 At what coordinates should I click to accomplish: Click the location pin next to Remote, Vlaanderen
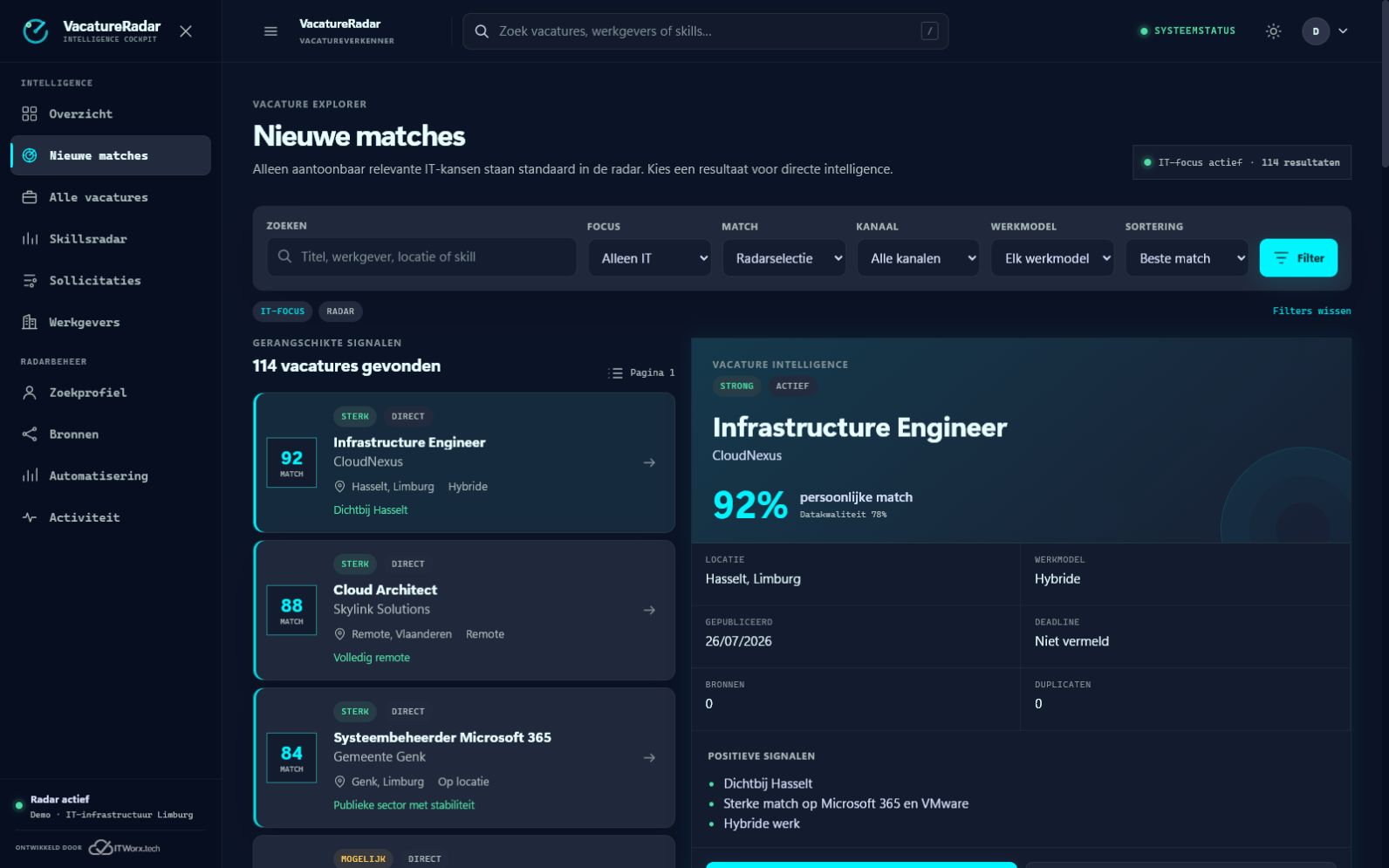340,634
